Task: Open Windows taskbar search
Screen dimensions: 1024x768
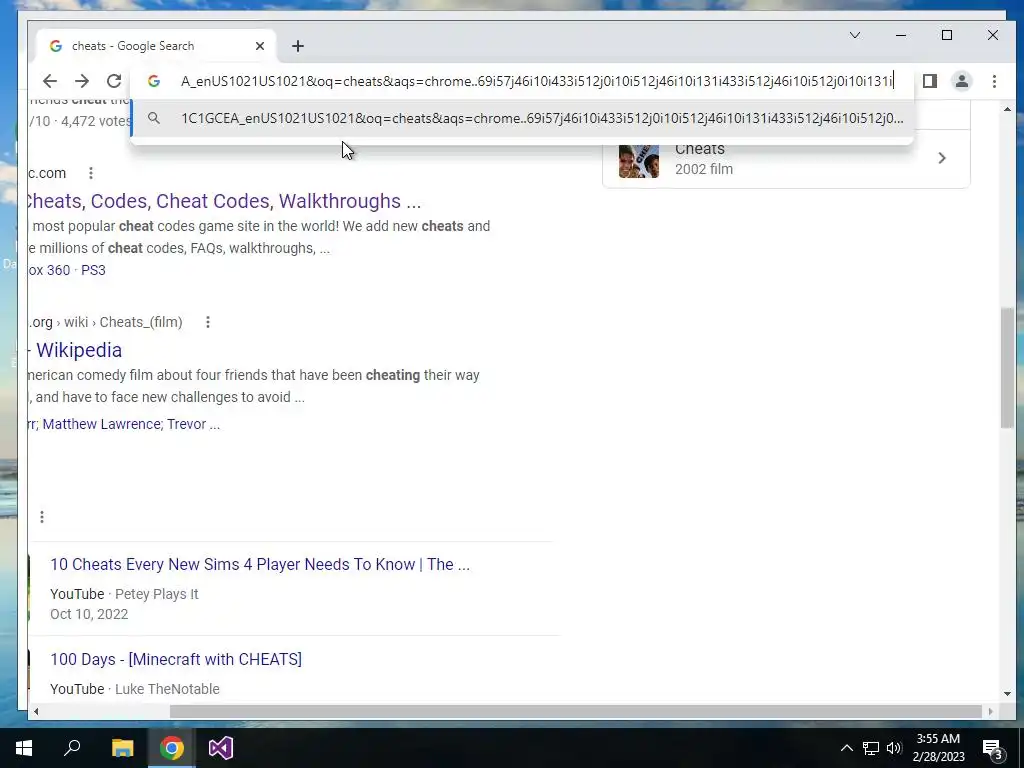Action: (72, 748)
